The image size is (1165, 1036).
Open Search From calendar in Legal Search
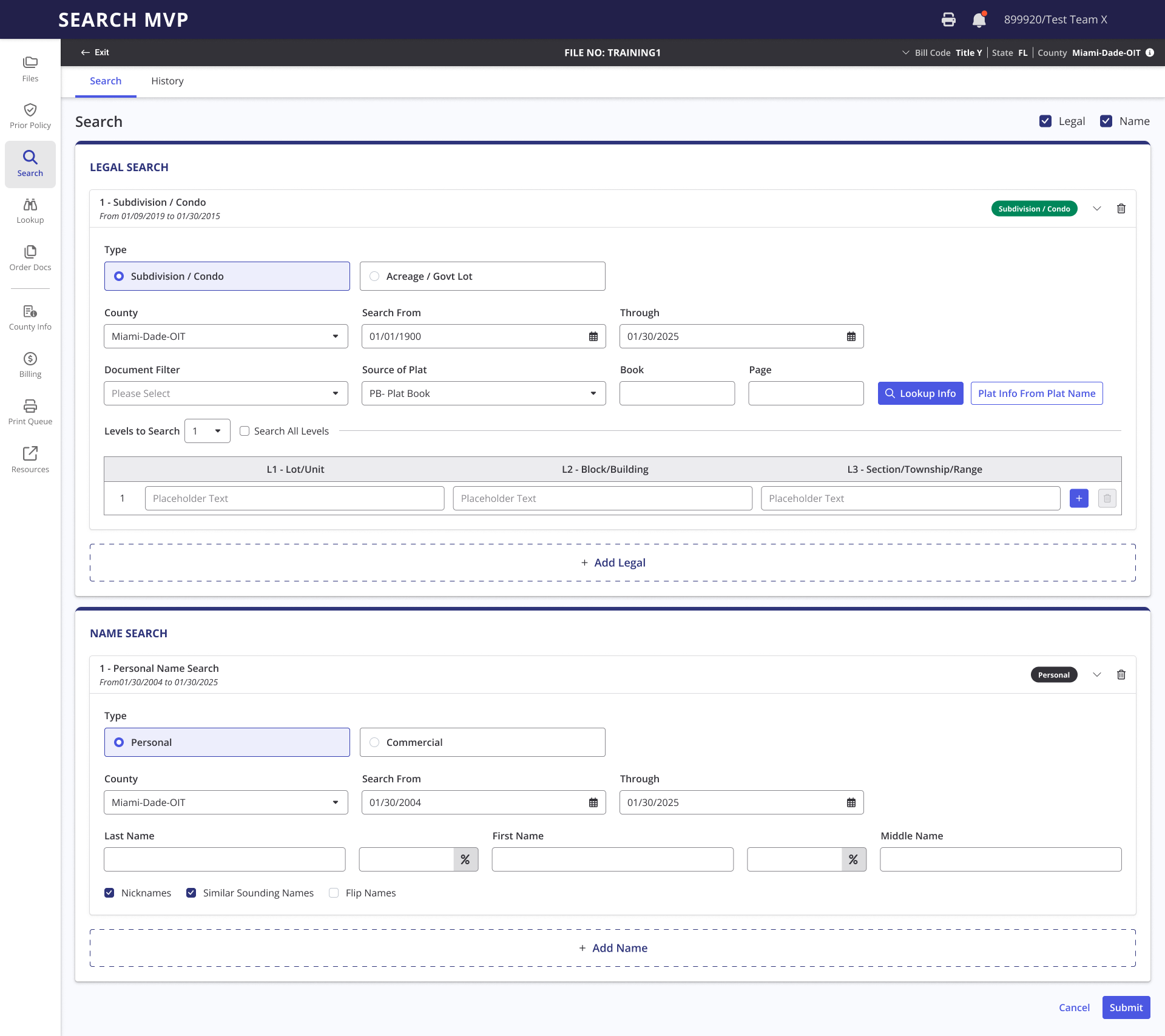pyautogui.click(x=593, y=336)
